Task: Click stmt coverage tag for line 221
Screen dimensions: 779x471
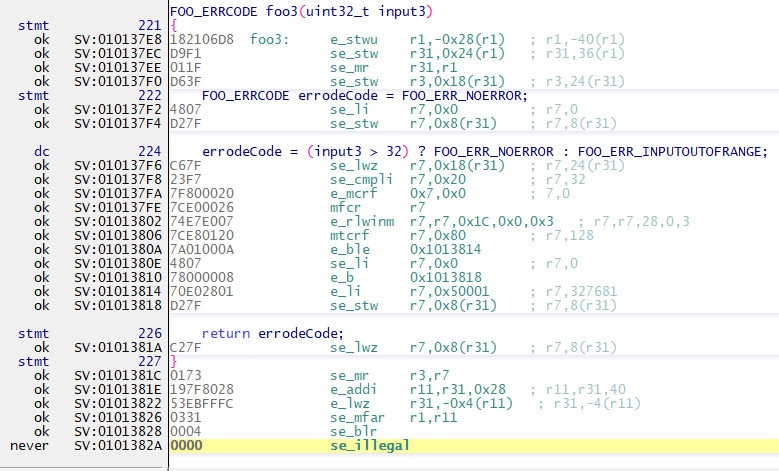Action: pyautogui.click(x=33, y=25)
